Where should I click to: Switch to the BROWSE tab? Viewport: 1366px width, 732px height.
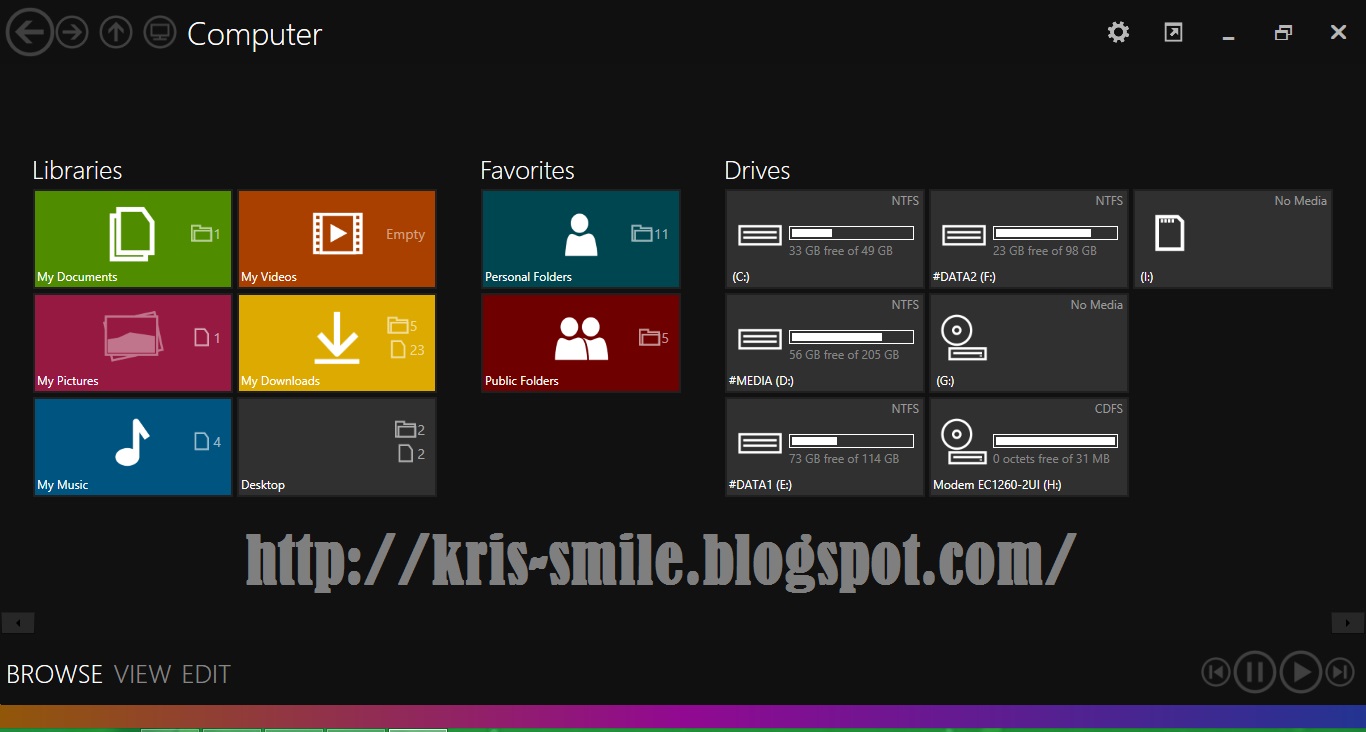tap(54, 675)
